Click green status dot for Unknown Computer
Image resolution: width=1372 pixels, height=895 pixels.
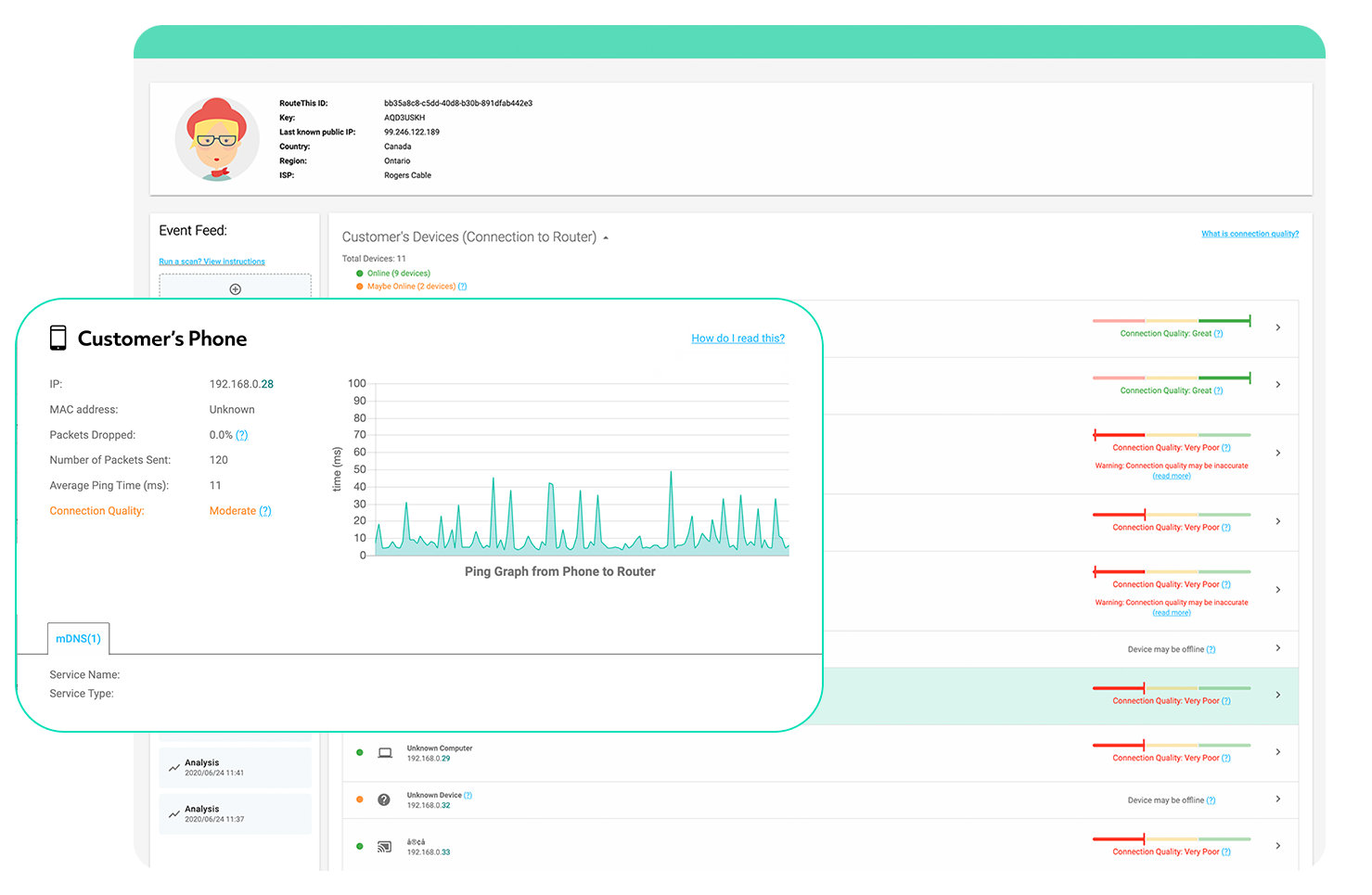coord(360,752)
